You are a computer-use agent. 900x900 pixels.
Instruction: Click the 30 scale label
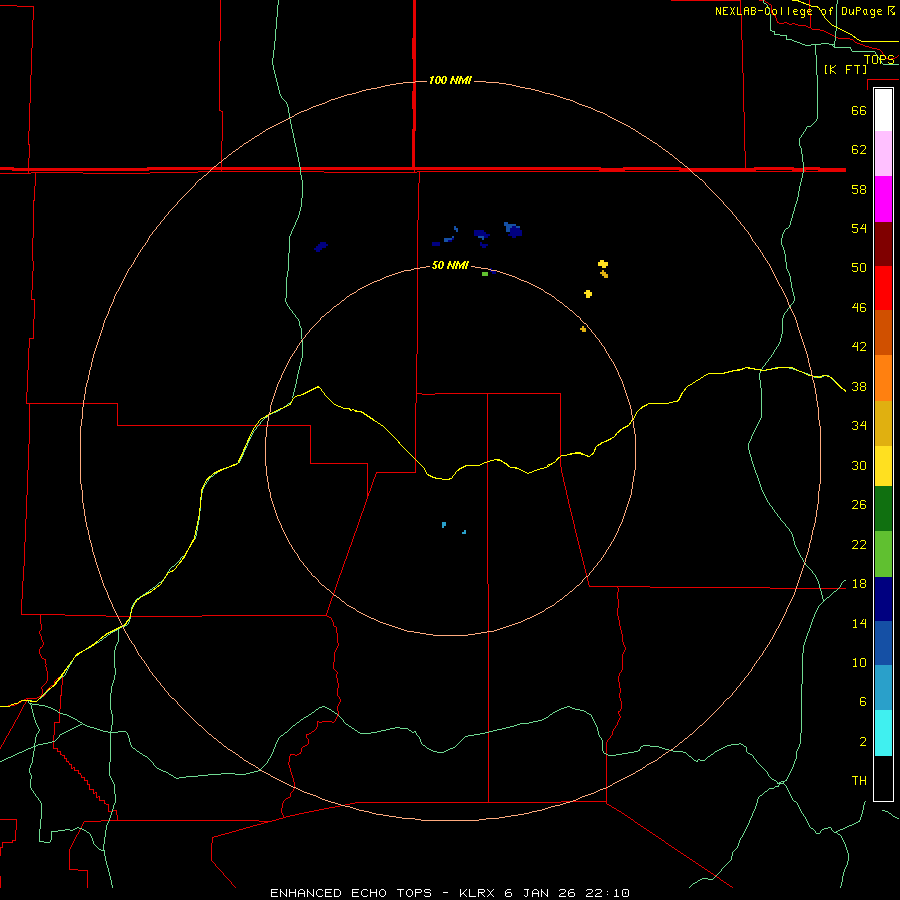pyautogui.click(x=859, y=465)
